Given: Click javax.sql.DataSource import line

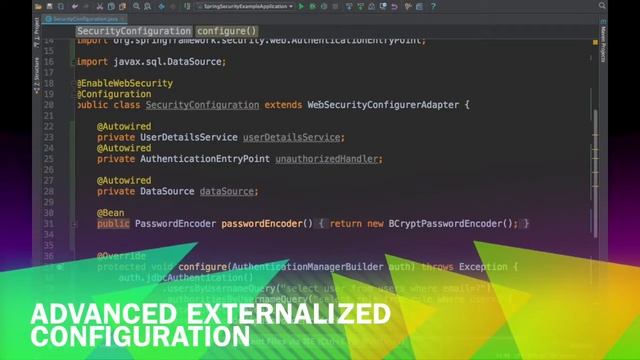Looking at the screenshot, I should [151, 62].
